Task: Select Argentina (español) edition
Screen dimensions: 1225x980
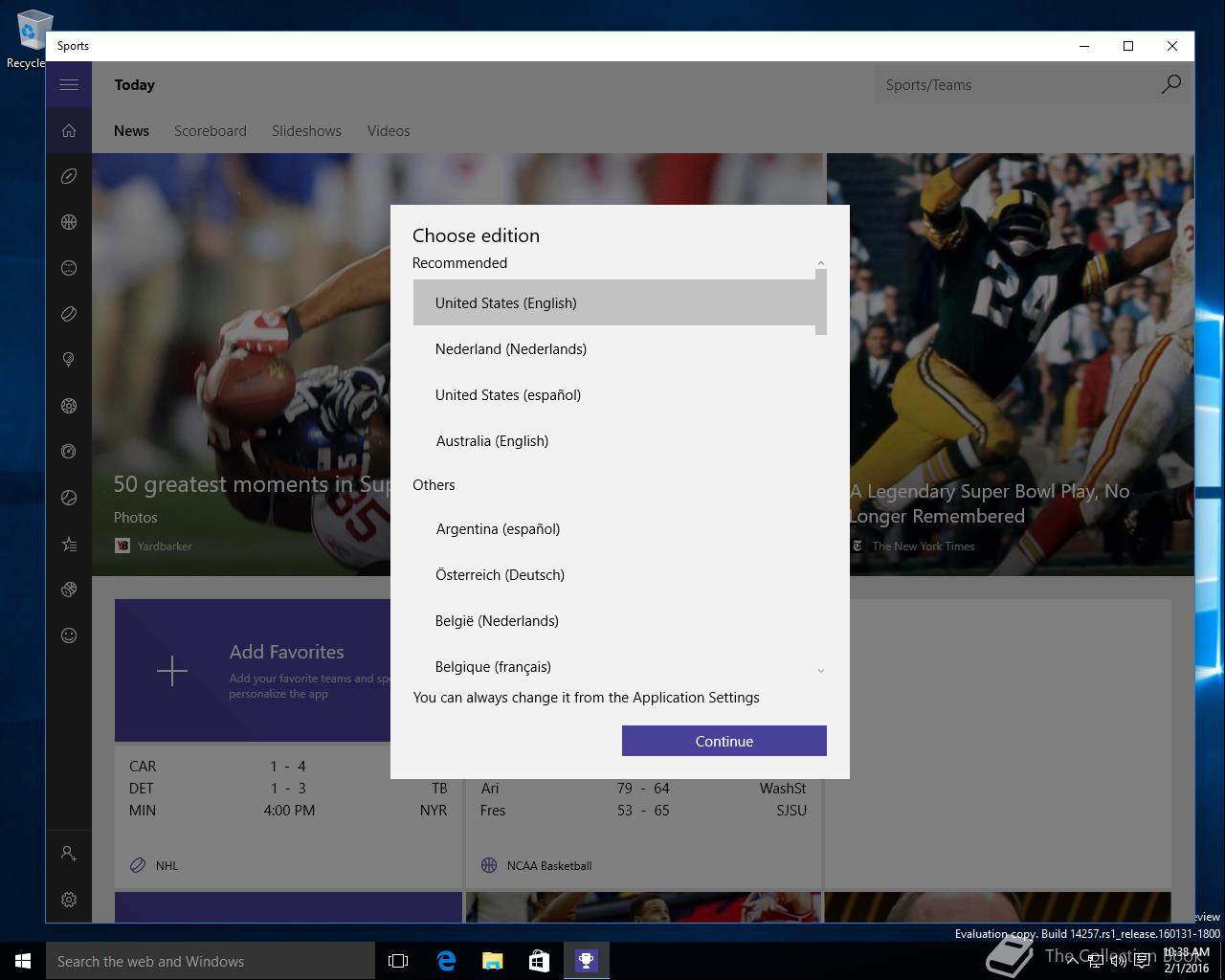Action: [x=614, y=528]
